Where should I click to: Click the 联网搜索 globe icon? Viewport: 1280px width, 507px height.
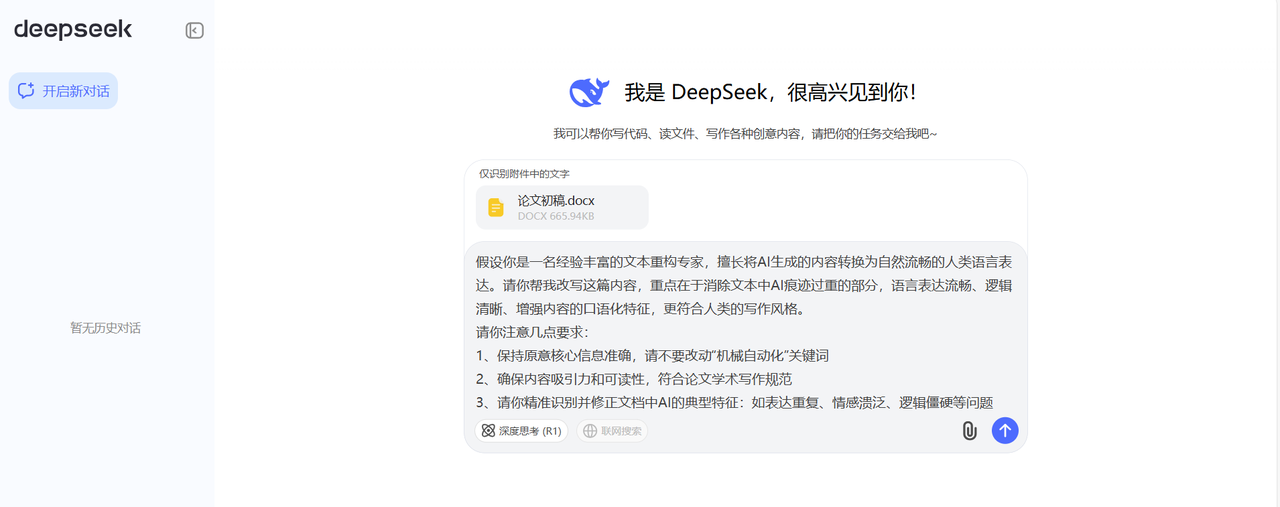(590, 431)
